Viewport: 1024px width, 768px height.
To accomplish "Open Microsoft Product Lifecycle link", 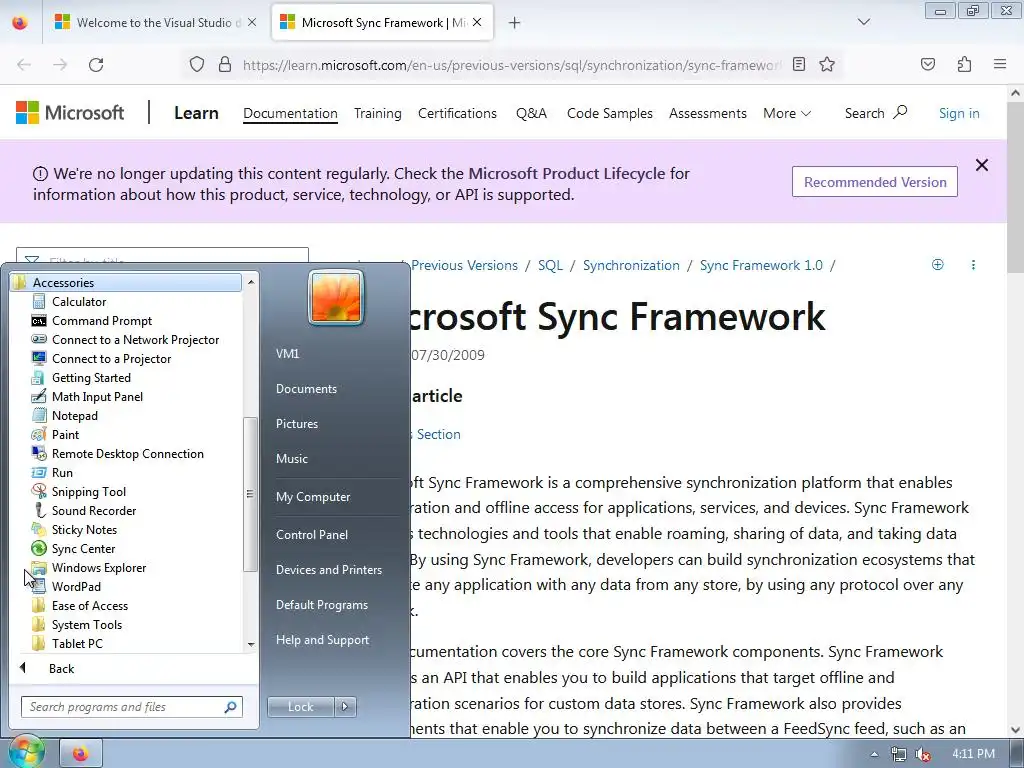I will coord(566,174).
